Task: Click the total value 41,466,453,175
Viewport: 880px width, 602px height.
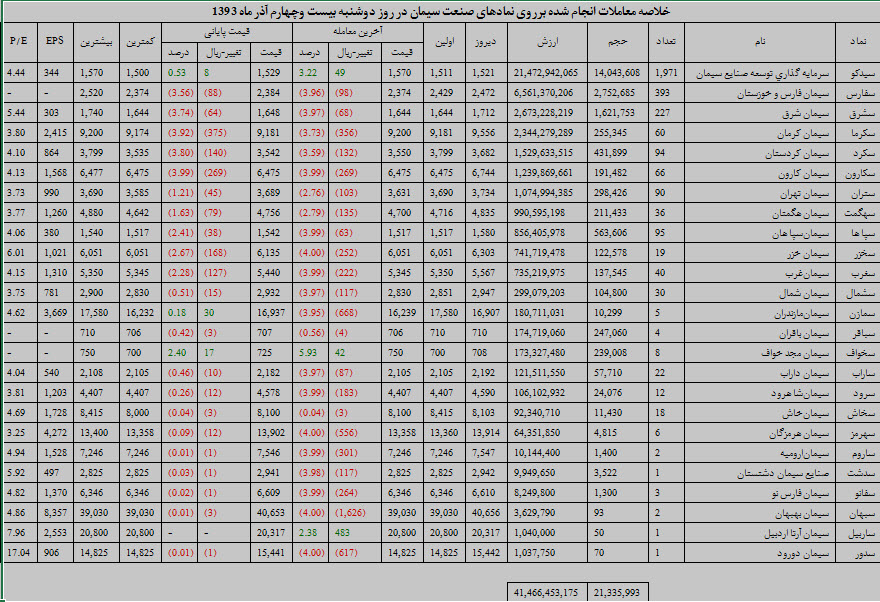Action: [546, 592]
